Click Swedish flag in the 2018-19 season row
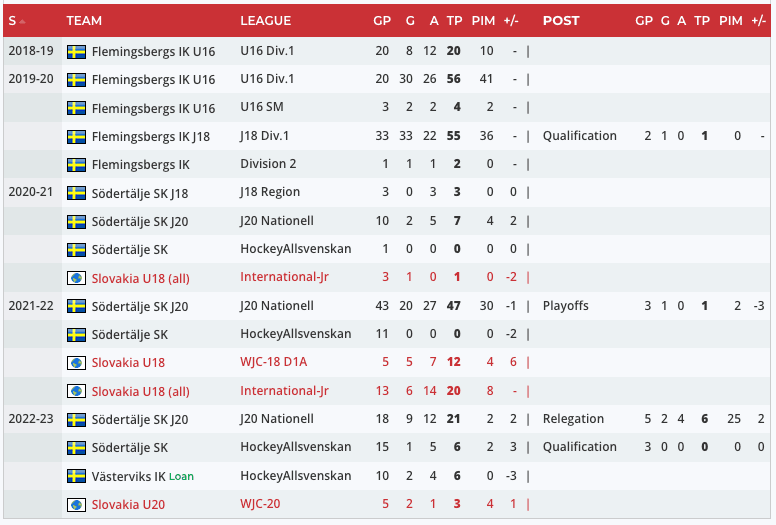The height and width of the screenshot is (525, 776). [x=76, y=52]
